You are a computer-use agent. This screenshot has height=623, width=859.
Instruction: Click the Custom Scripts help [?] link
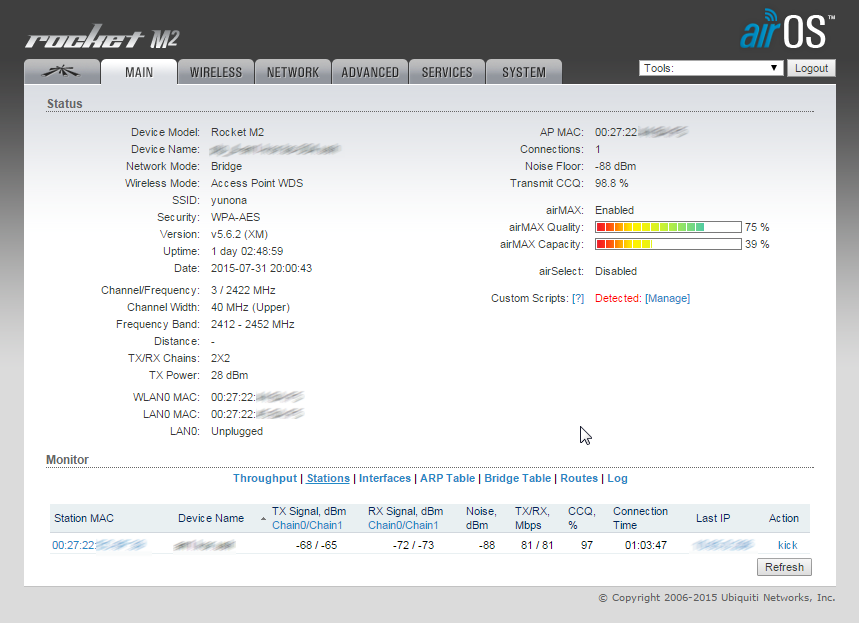tap(578, 298)
